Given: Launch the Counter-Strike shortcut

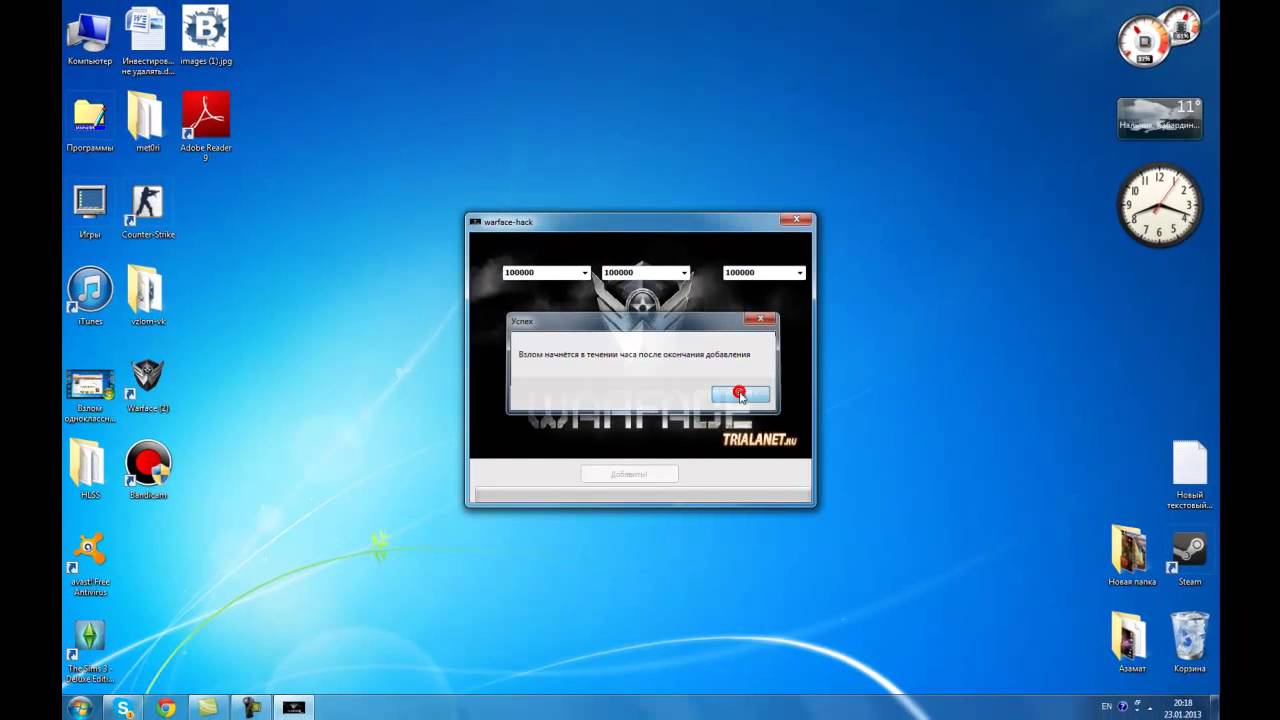Looking at the screenshot, I should (x=147, y=211).
